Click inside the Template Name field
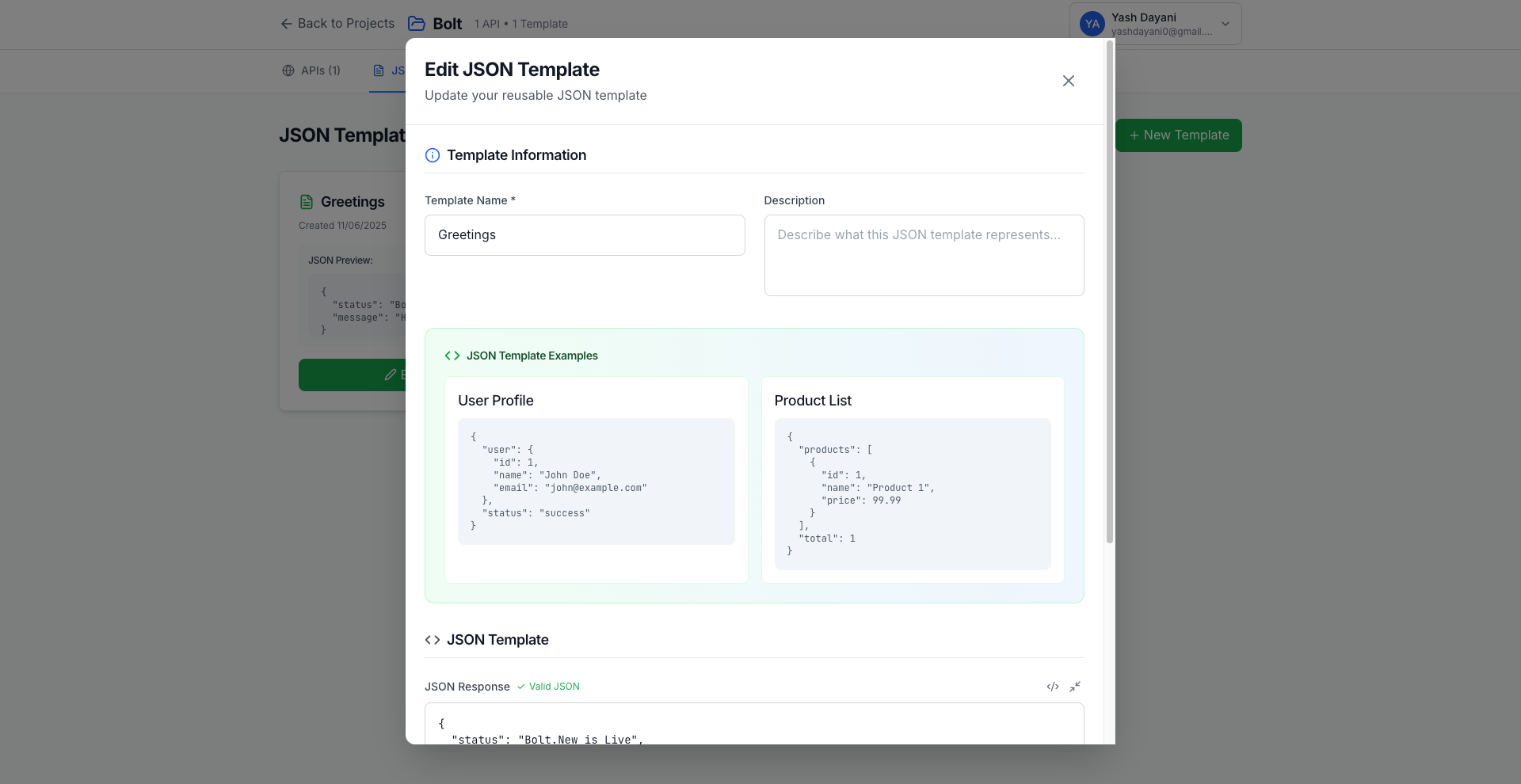 [585, 235]
